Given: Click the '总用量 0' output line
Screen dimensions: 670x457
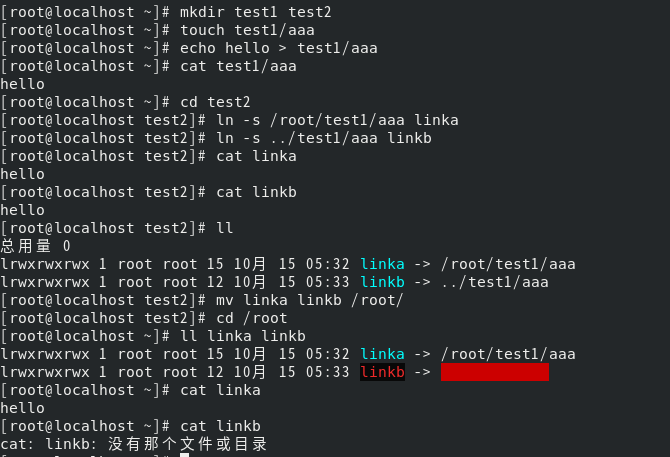Looking at the screenshot, I should pos(36,246).
